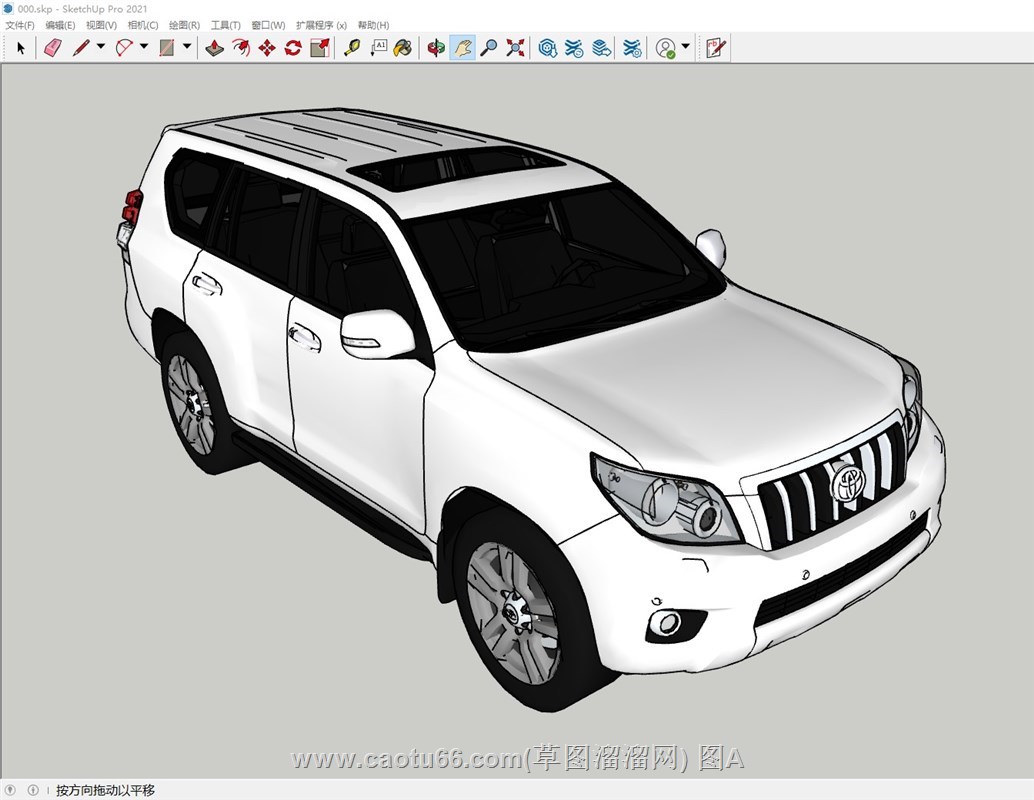Open the 相机(C) menu
1034x800 pixels.
143,25
